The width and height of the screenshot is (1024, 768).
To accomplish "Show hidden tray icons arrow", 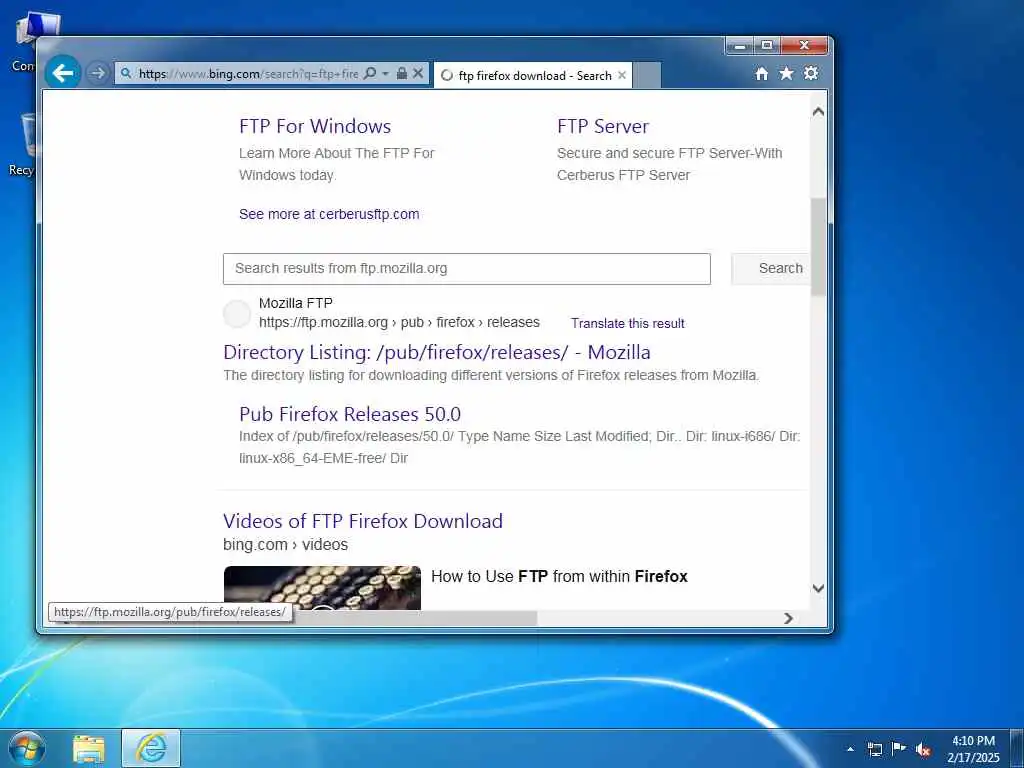I will tap(850, 749).
